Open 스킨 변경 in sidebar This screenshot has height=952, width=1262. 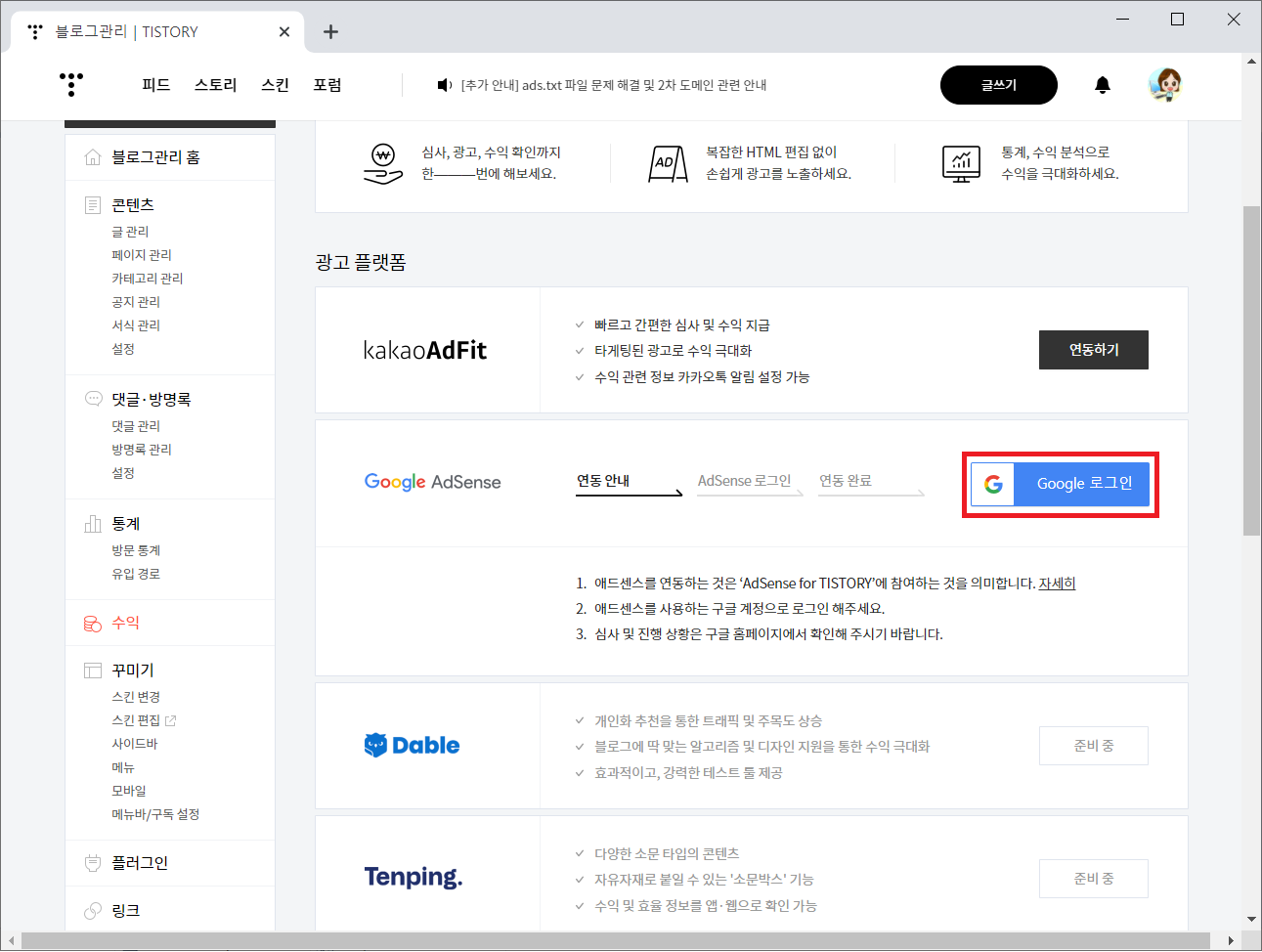136,697
